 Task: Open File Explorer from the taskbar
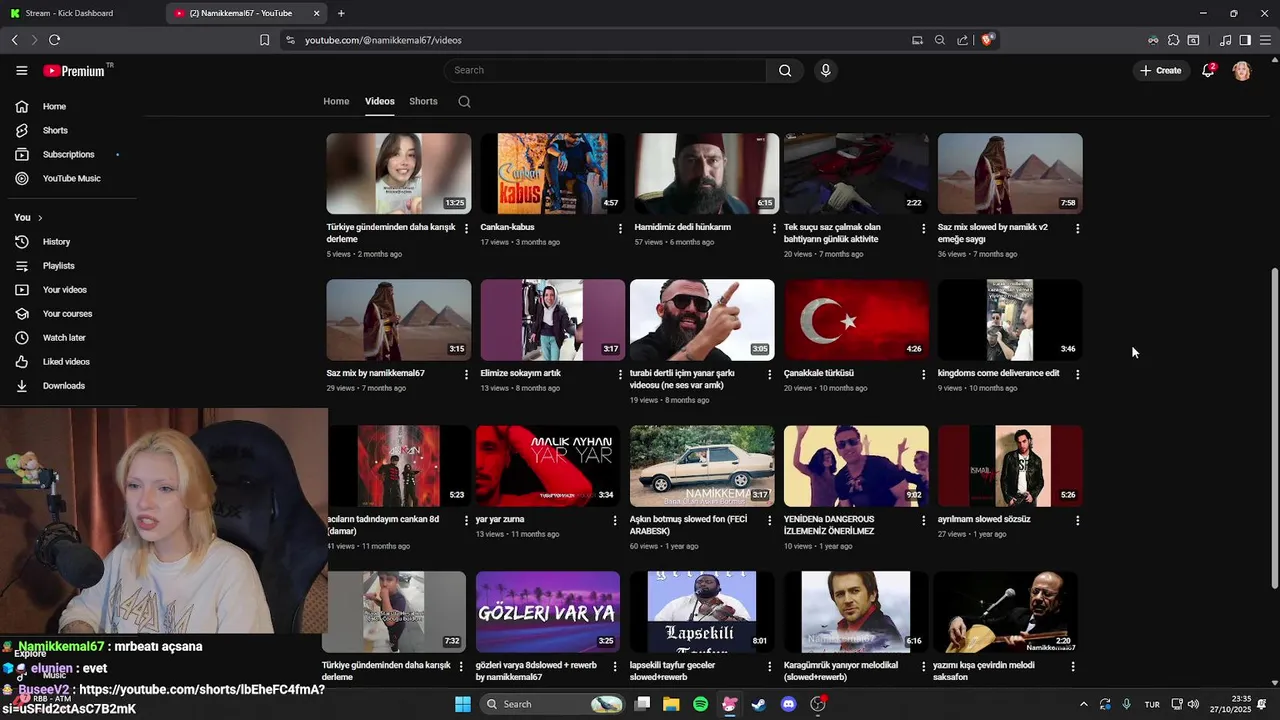tap(671, 704)
